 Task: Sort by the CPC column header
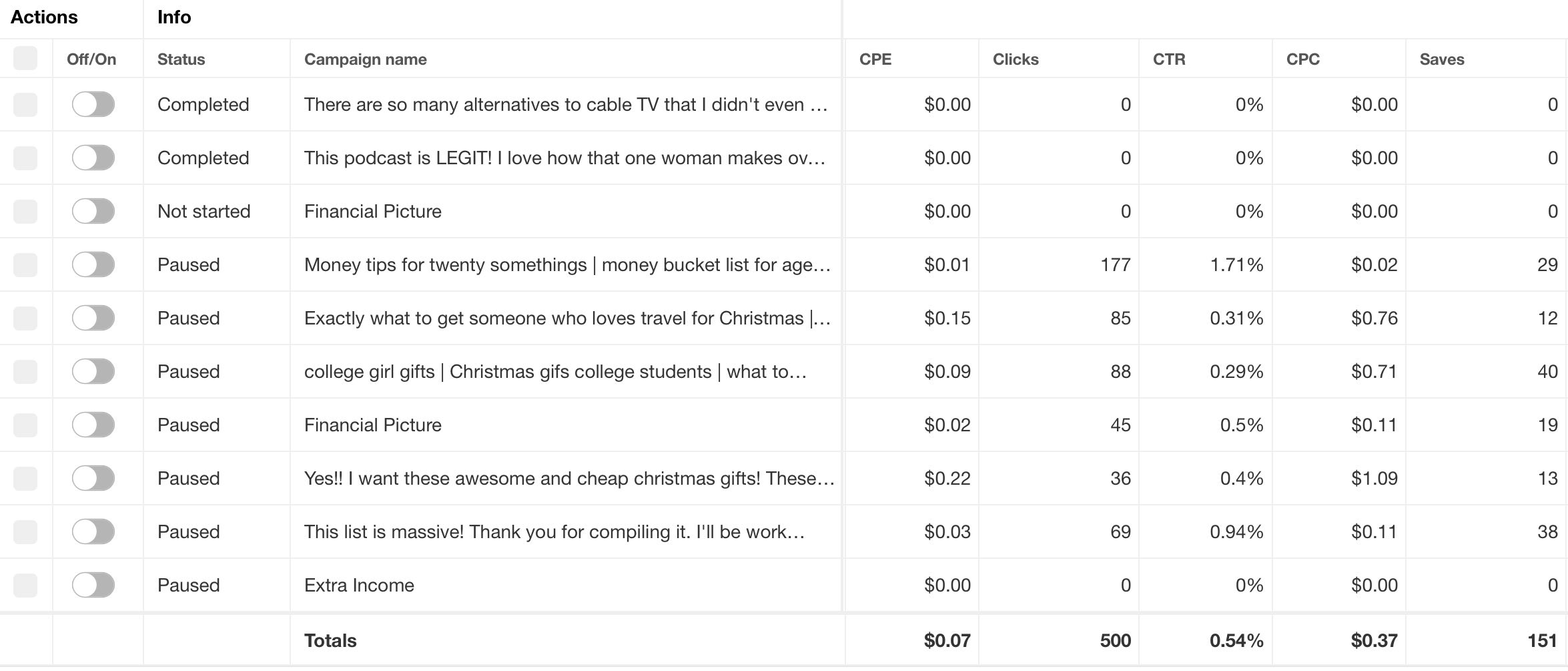click(x=1302, y=59)
